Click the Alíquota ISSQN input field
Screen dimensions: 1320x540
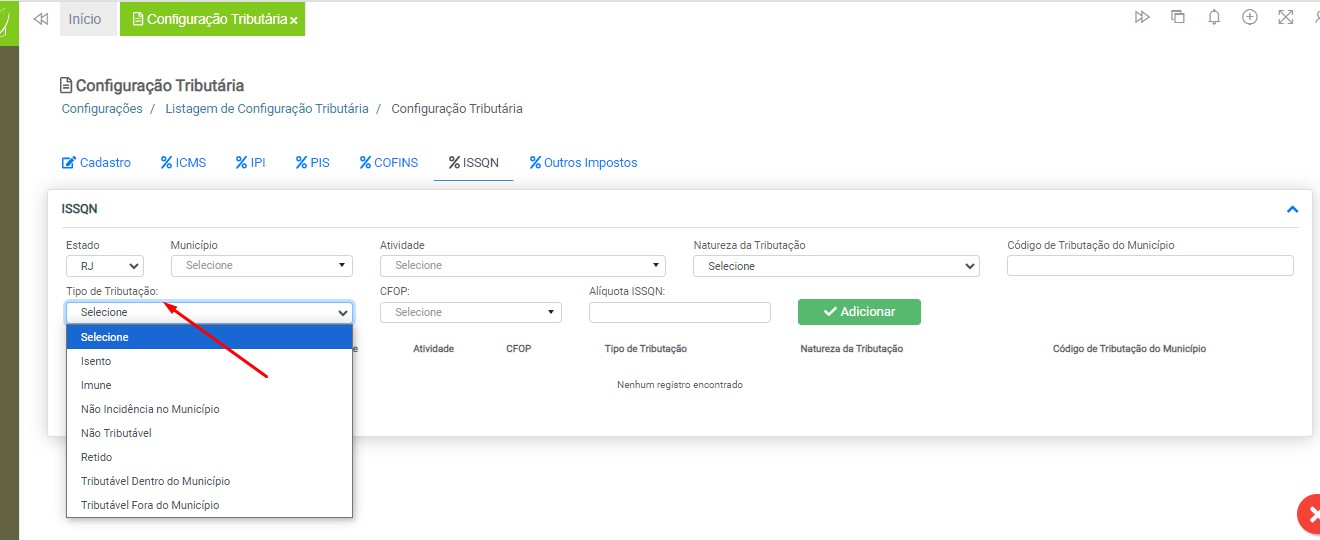pyautogui.click(x=680, y=313)
